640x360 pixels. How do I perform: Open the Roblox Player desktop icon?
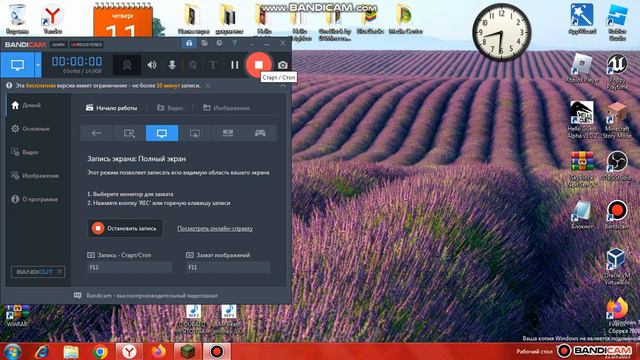pos(582,69)
